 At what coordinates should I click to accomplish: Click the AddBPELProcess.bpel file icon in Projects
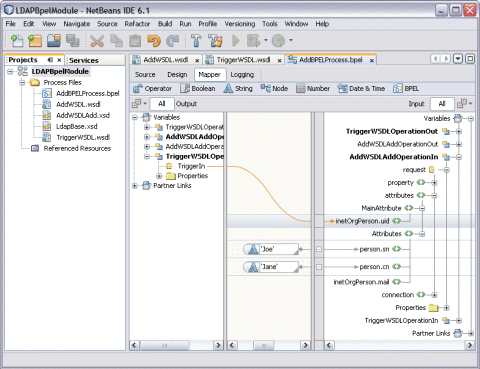point(47,93)
